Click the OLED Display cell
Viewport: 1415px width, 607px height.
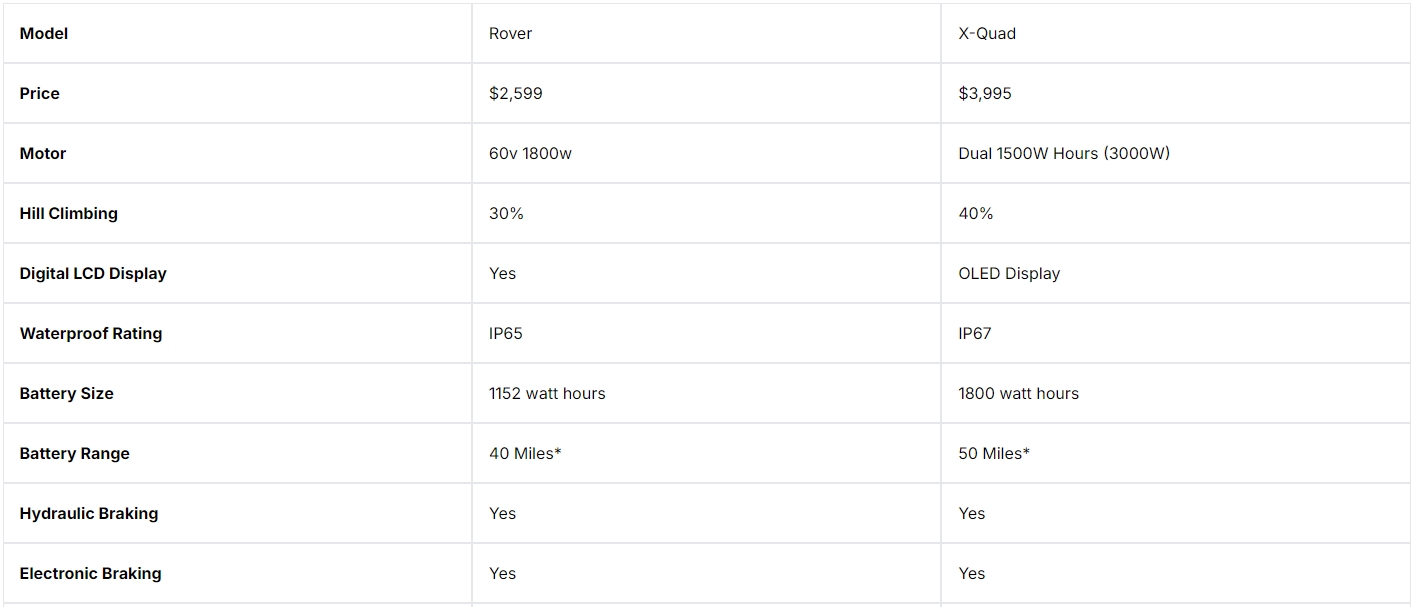click(x=1008, y=273)
